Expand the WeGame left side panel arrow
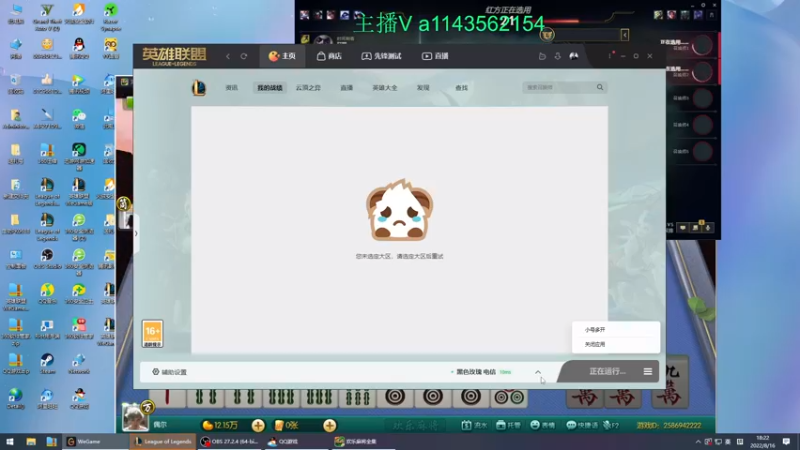This screenshot has height=450, width=800. pos(136,233)
